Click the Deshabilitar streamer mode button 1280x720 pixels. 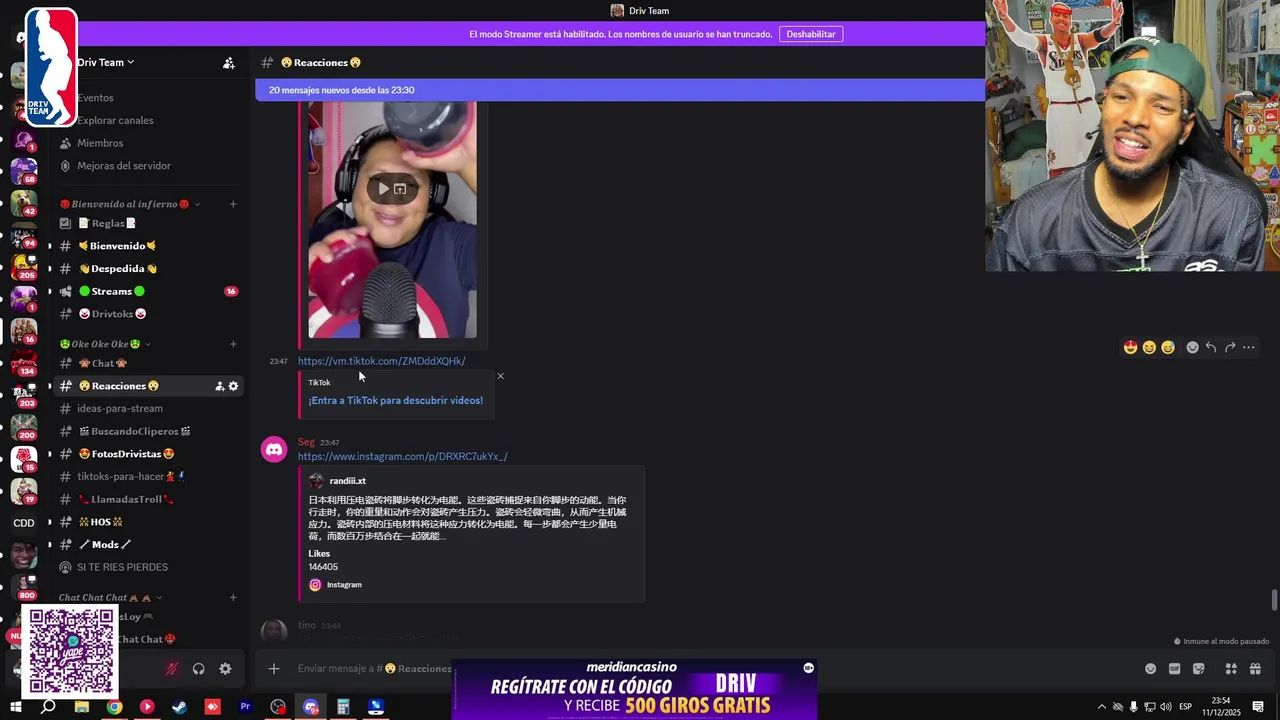click(x=810, y=34)
